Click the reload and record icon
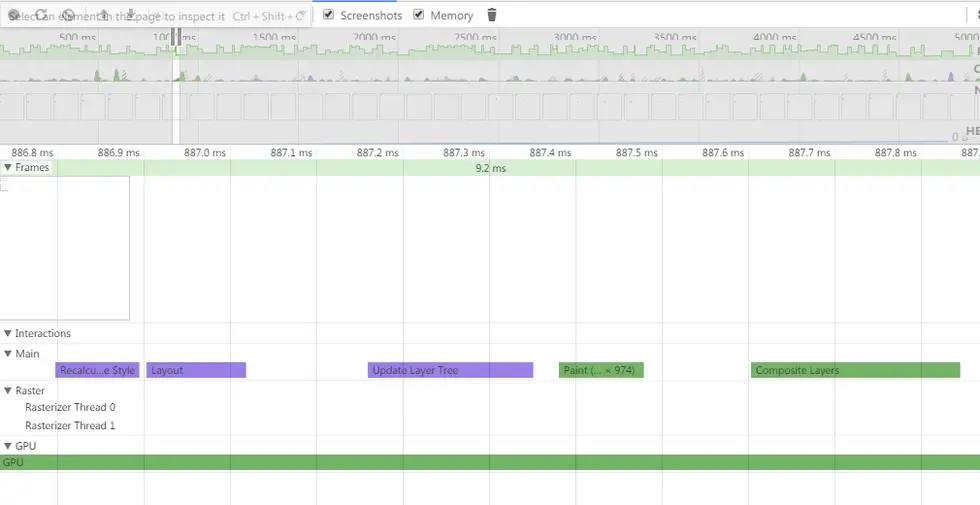This screenshot has height=505, width=980. click(x=41, y=15)
